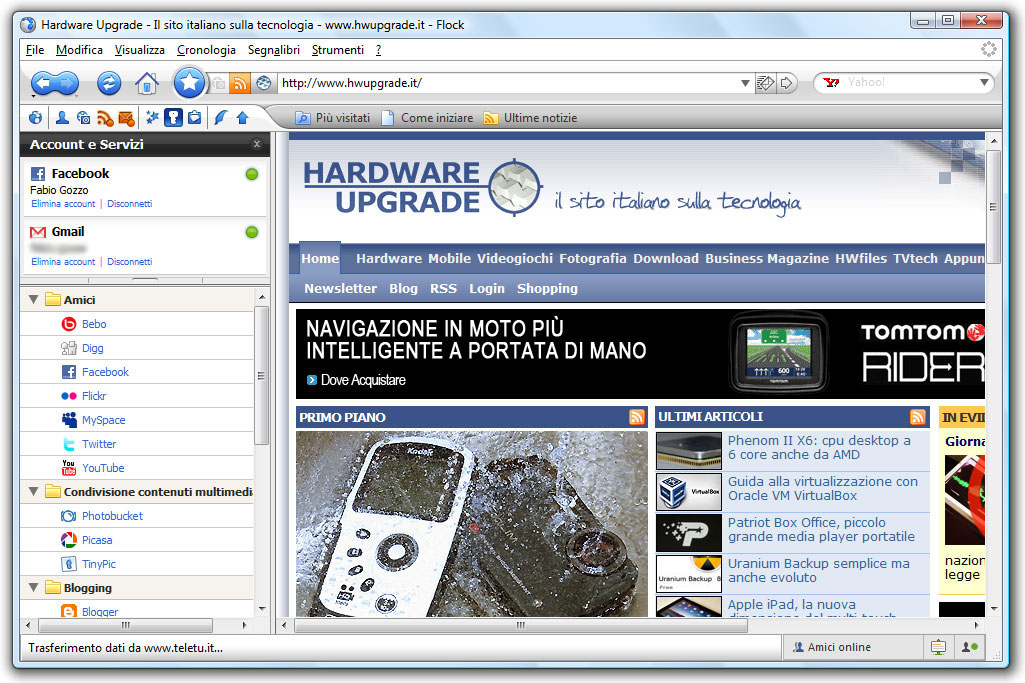Click the person status icon in the status bar
This screenshot has height=683, width=1025.
pyautogui.click(x=970, y=647)
